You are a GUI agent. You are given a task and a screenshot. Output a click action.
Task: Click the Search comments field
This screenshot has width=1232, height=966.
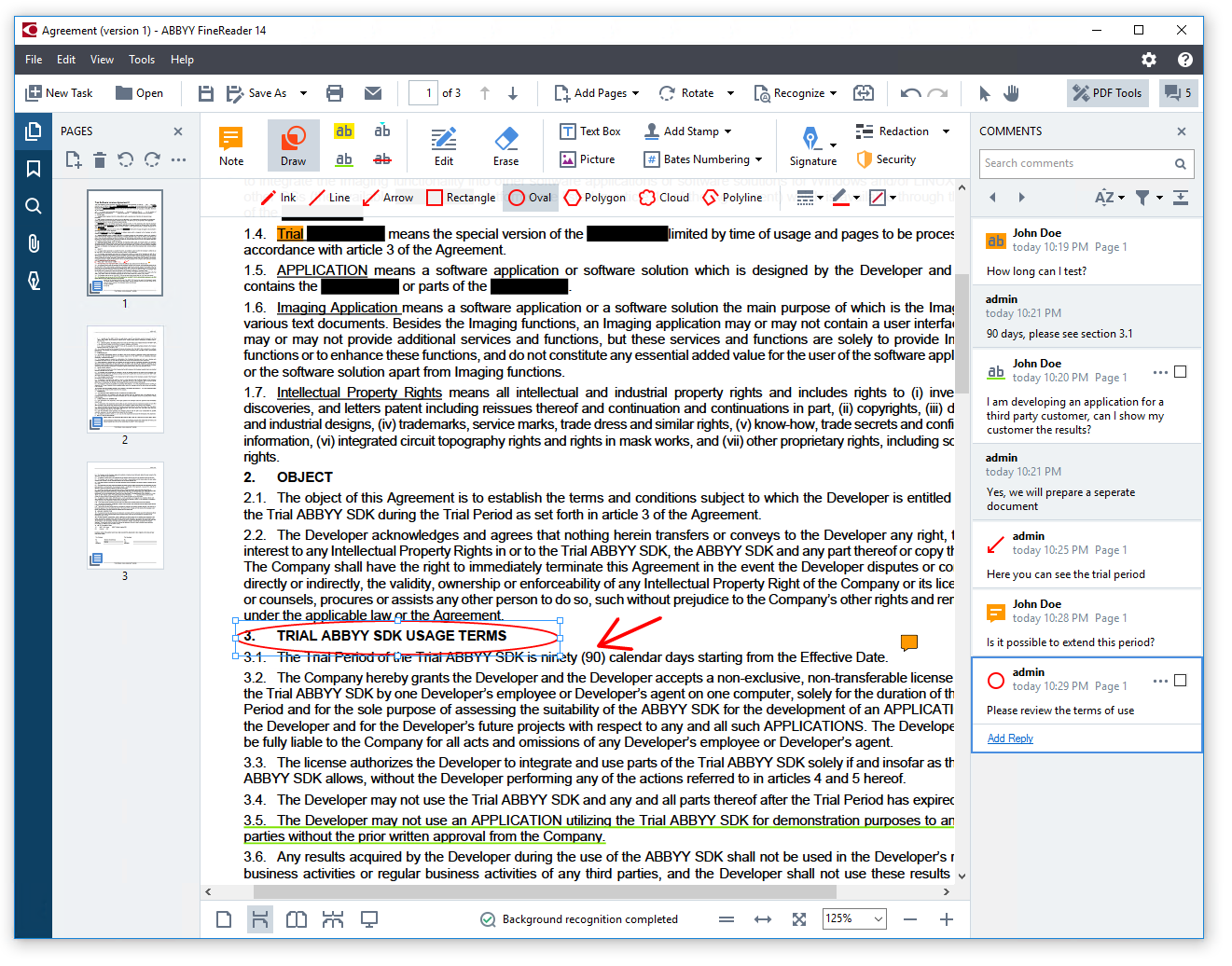(1075, 163)
